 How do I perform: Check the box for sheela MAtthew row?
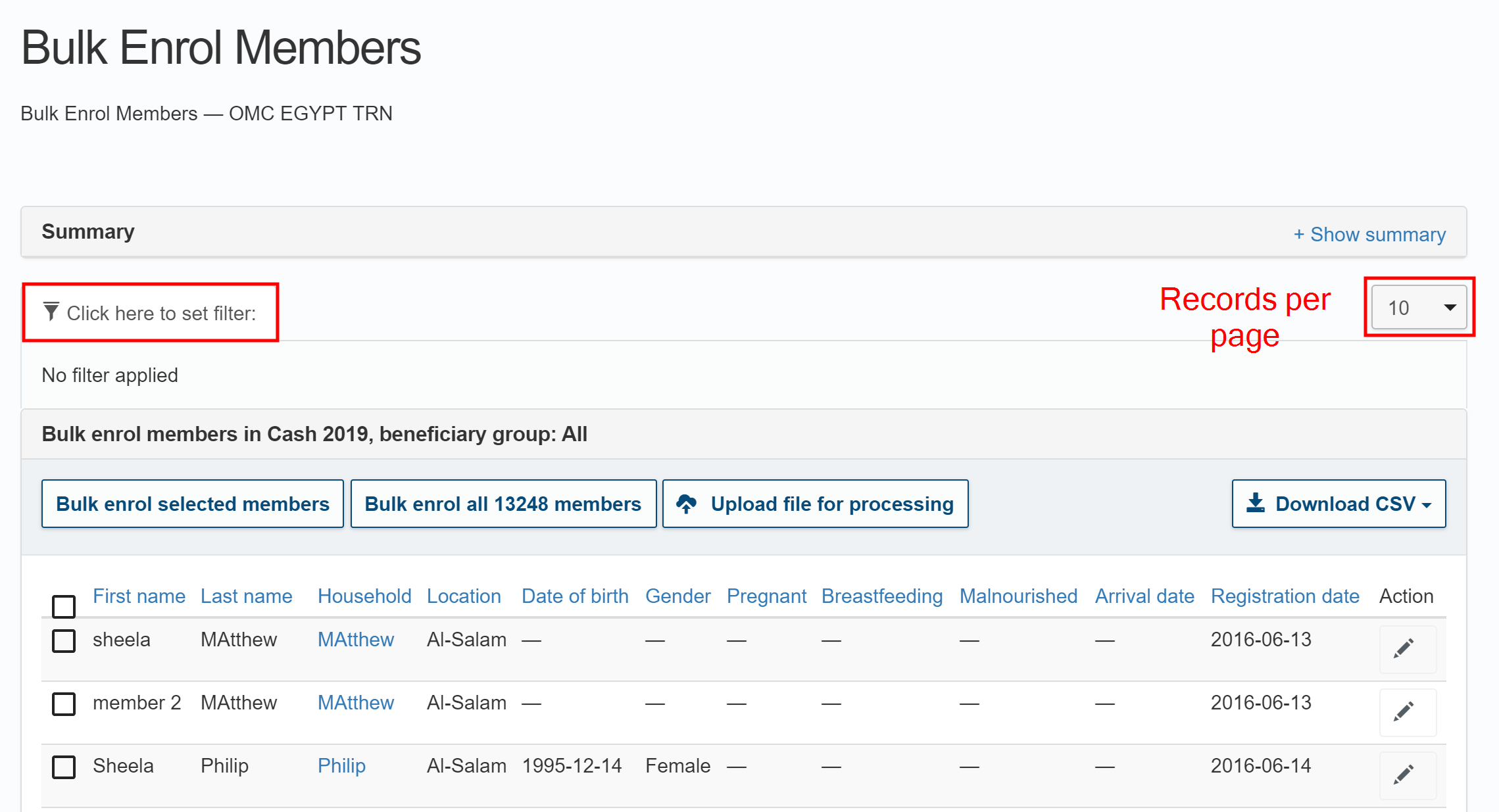[64, 640]
